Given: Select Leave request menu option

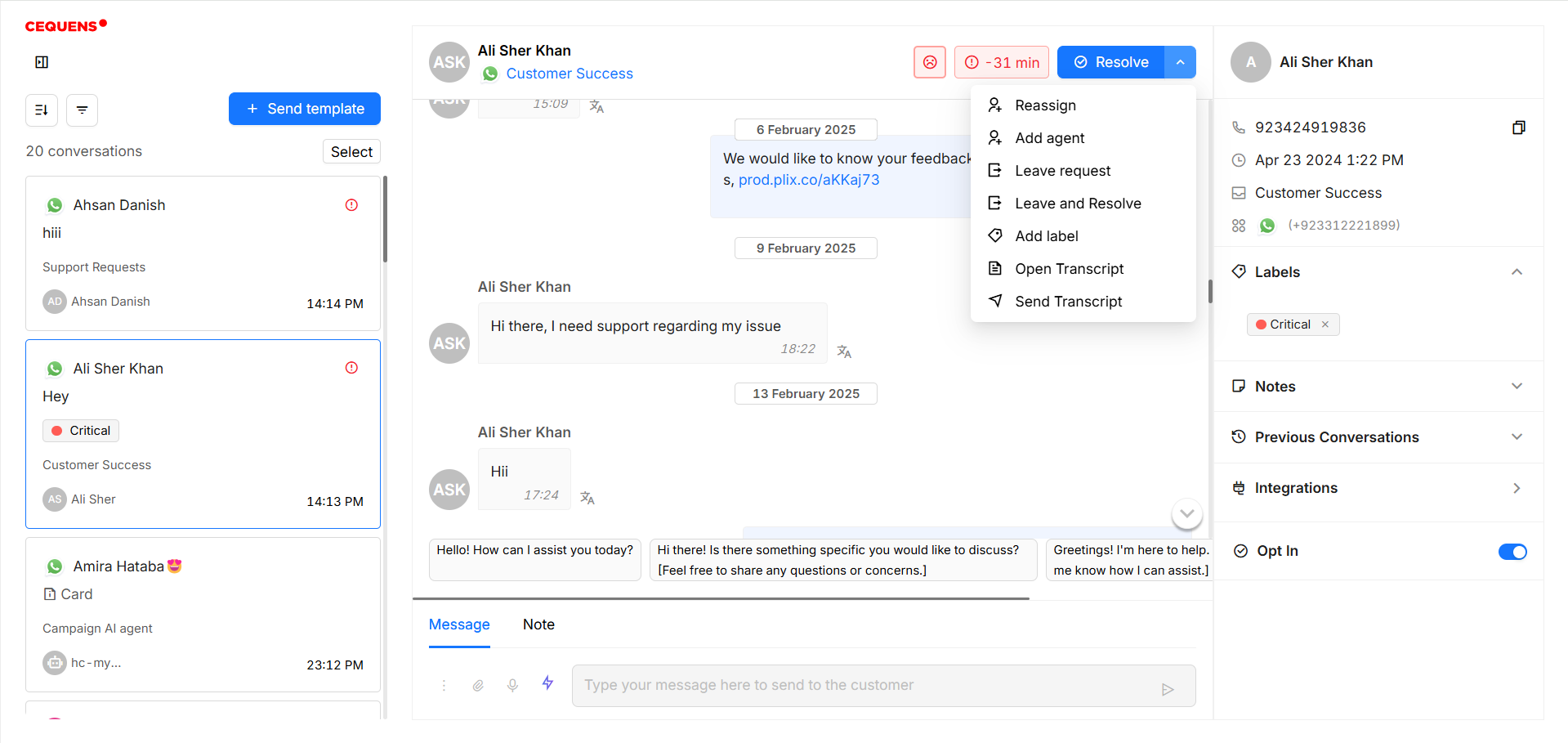Looking at the screenshot, I should (1083, 171).
